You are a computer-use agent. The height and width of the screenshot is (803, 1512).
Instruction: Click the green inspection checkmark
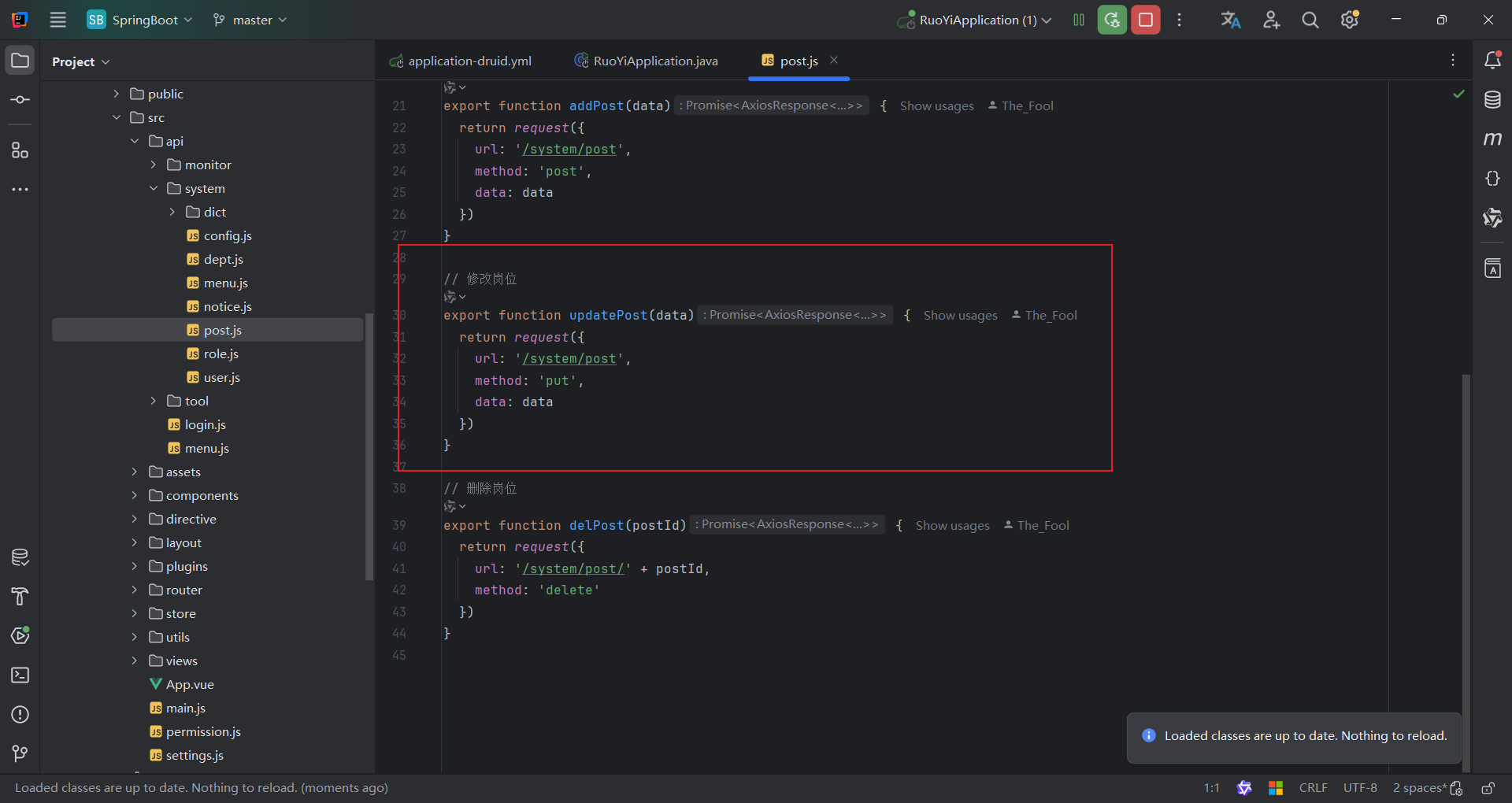click(x=1458, y=94)
